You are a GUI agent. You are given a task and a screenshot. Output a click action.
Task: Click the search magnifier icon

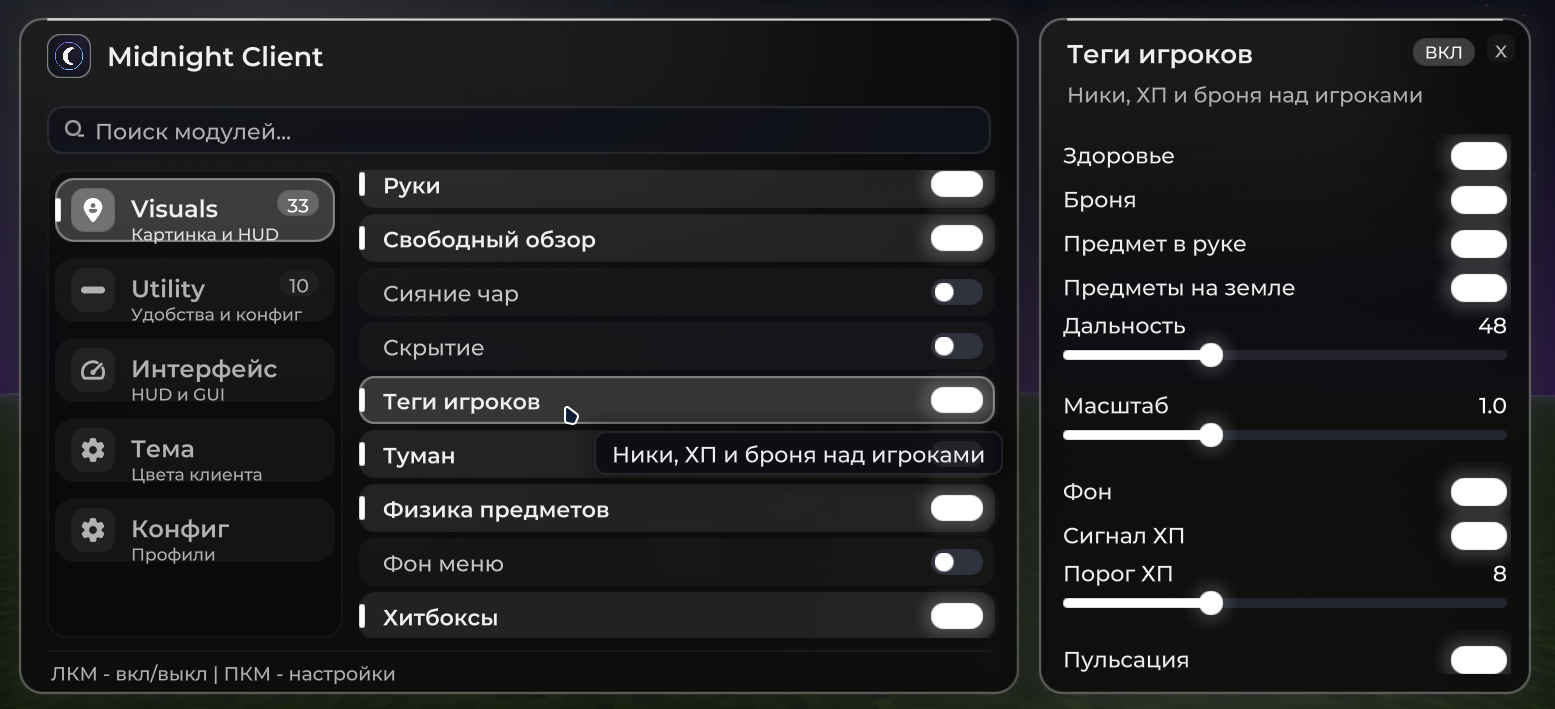click(74, 130)
